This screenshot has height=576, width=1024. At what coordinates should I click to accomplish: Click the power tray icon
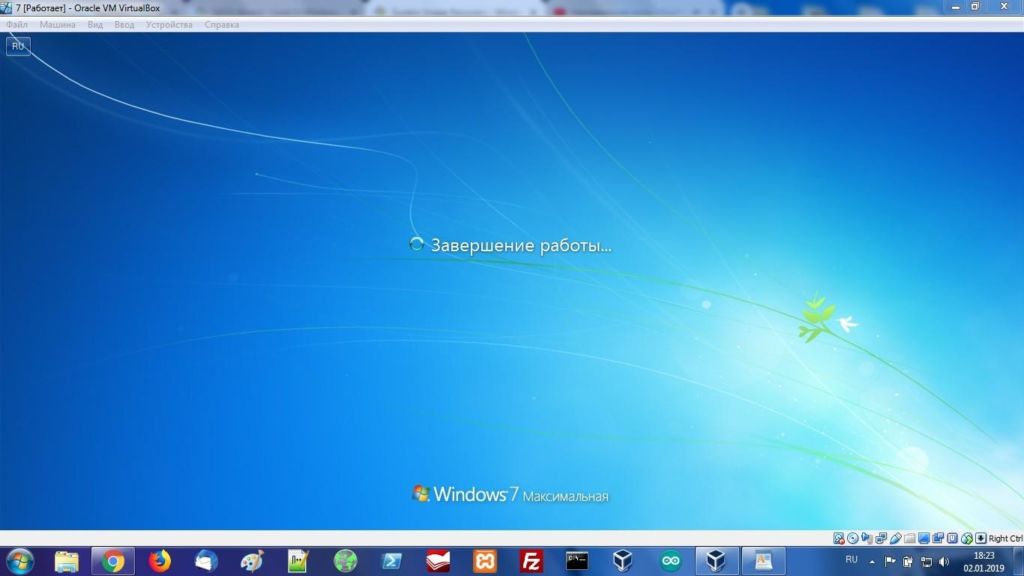click(x=908, y=562)
